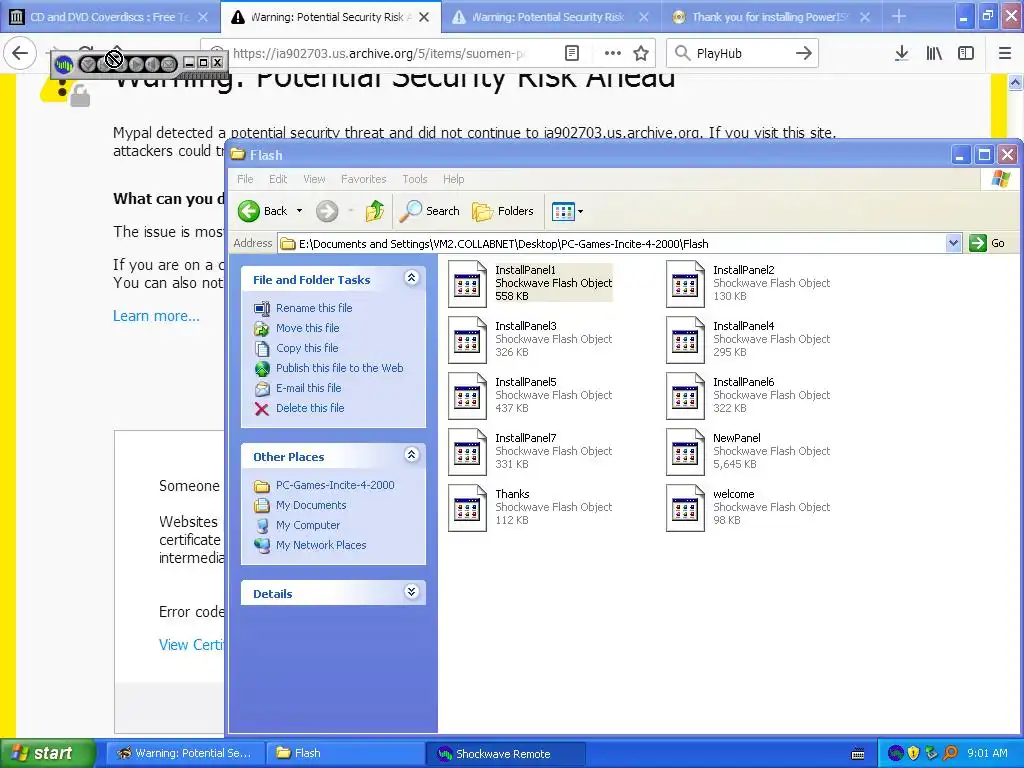Open the Help menu in Explorer

click(x=453, y=179)
